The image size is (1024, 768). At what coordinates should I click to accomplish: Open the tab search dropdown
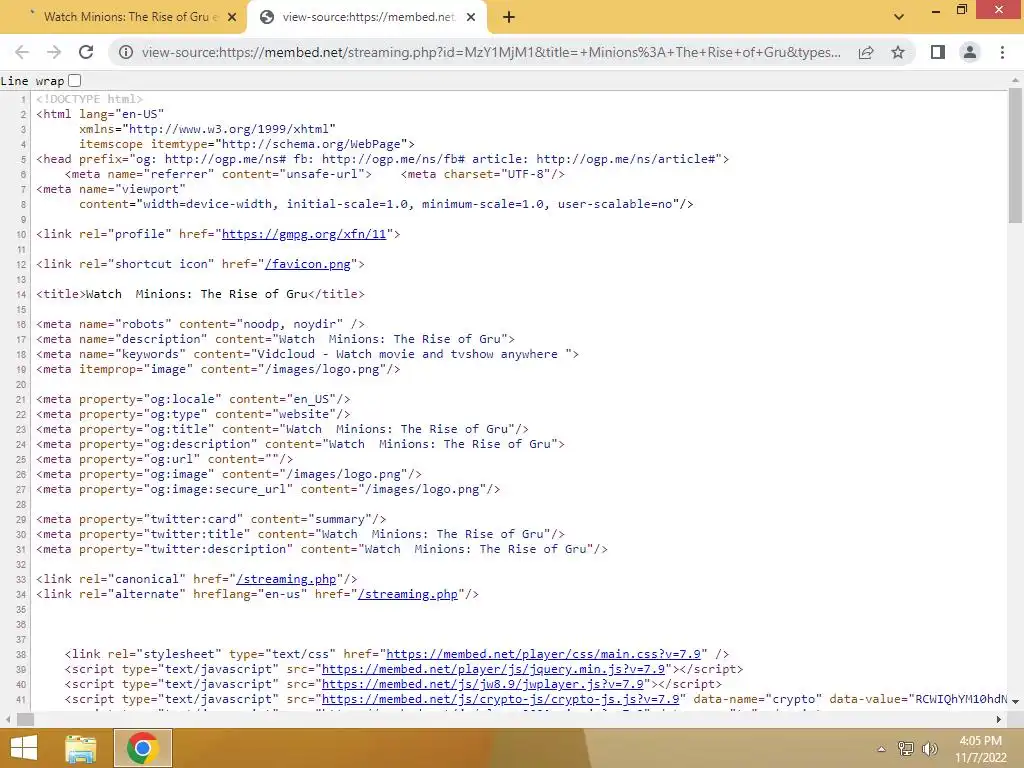899,17
